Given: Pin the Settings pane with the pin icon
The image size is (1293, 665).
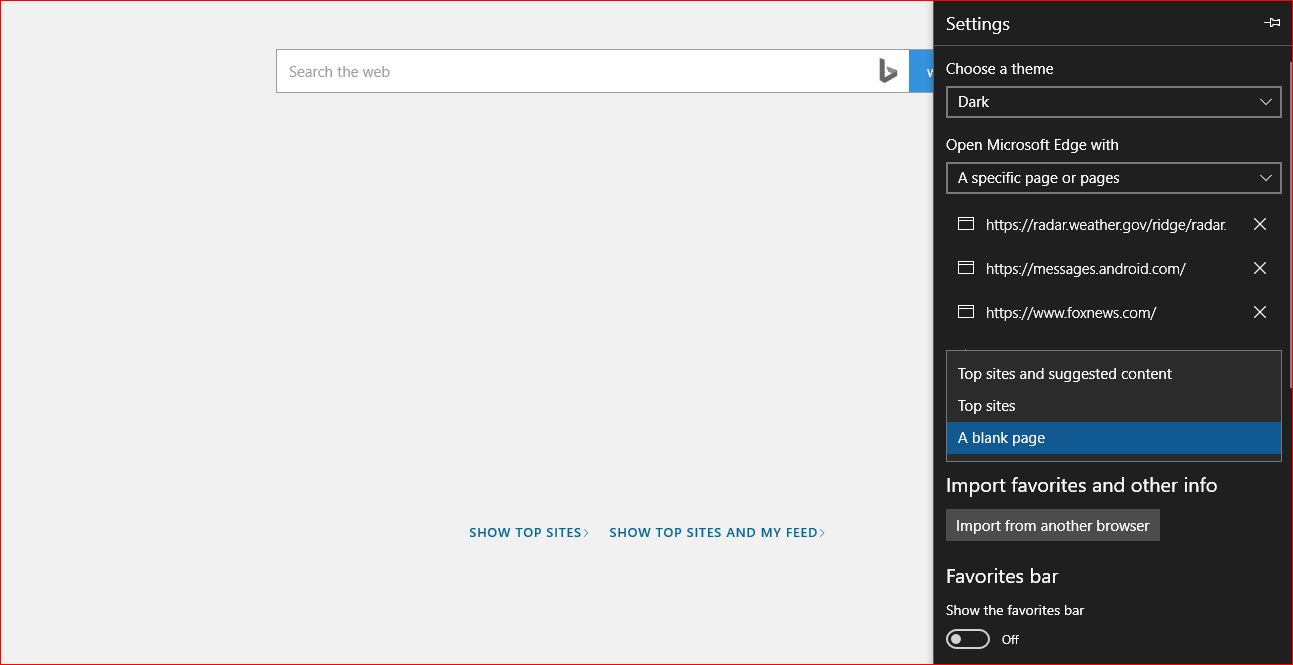Looking at the screenshot, I should click(x=1272, y=23).
